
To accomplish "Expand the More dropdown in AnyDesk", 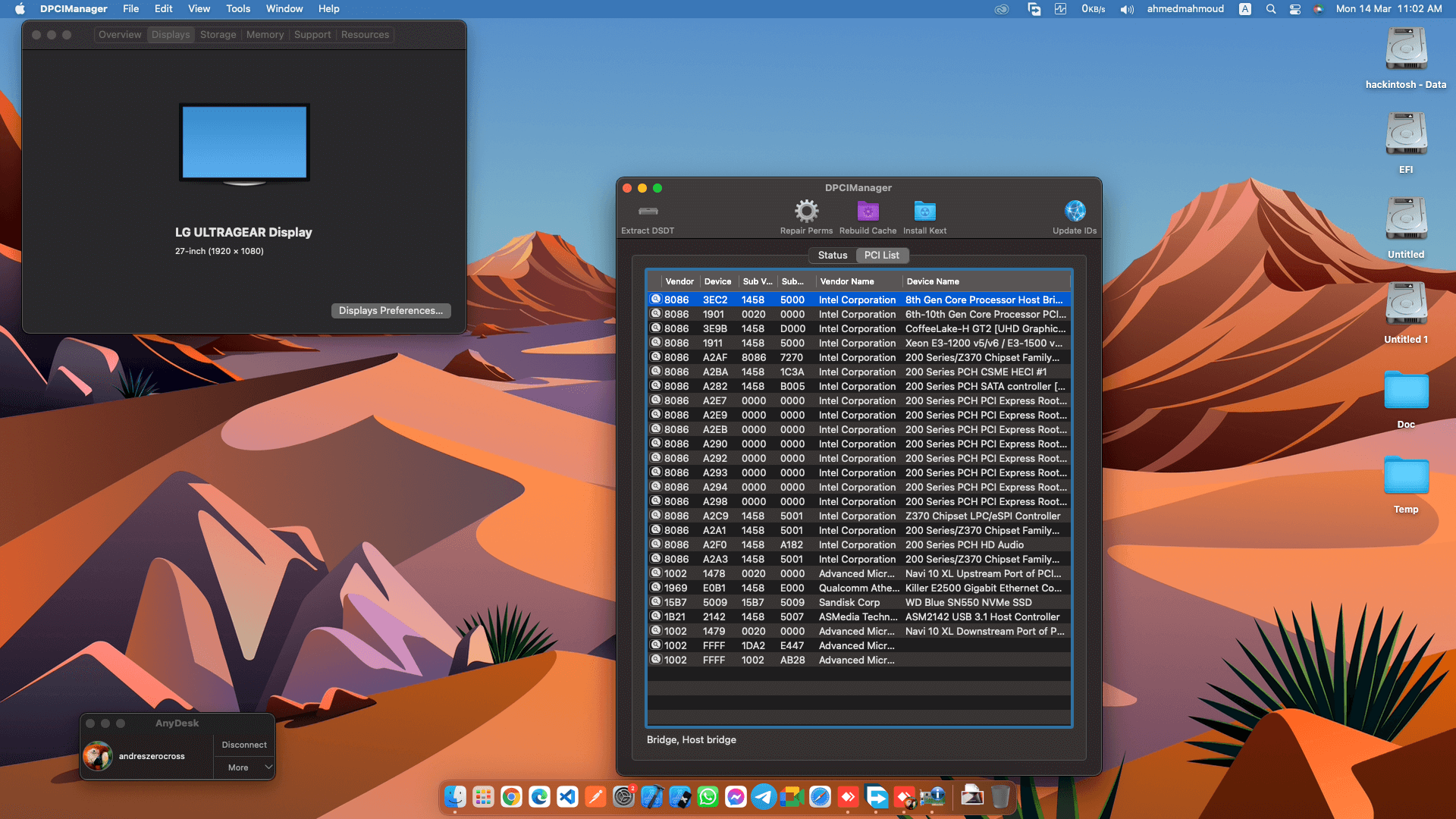I will click(x=244, y=767).
